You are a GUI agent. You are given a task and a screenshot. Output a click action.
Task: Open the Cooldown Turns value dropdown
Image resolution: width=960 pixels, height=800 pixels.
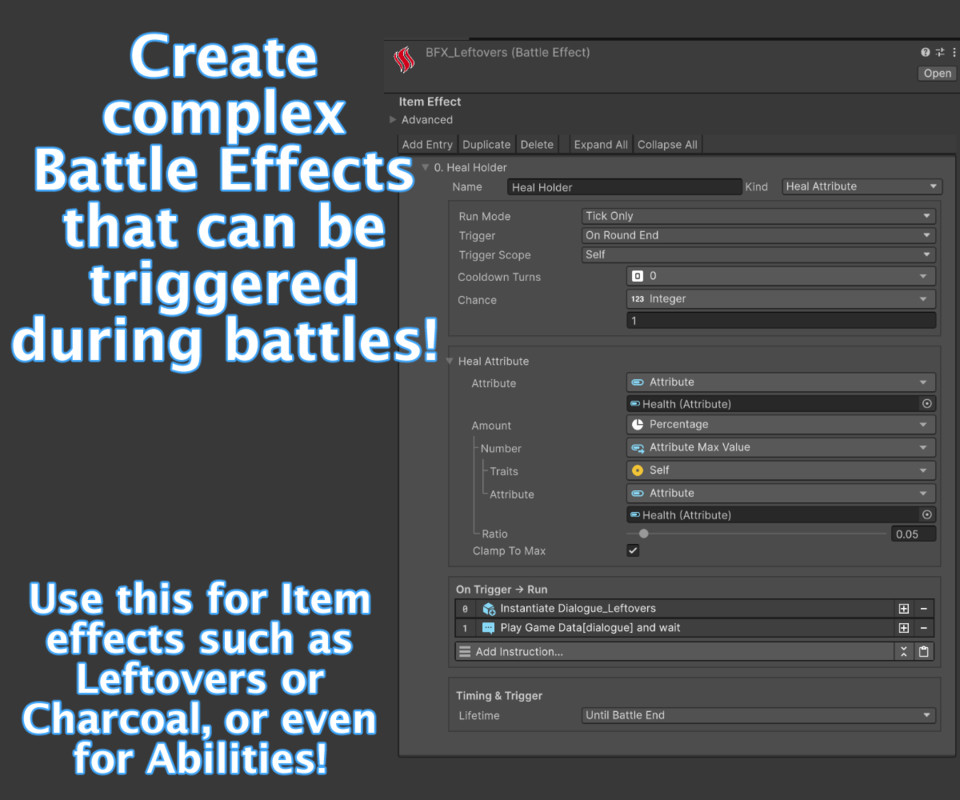pos(781,276)
